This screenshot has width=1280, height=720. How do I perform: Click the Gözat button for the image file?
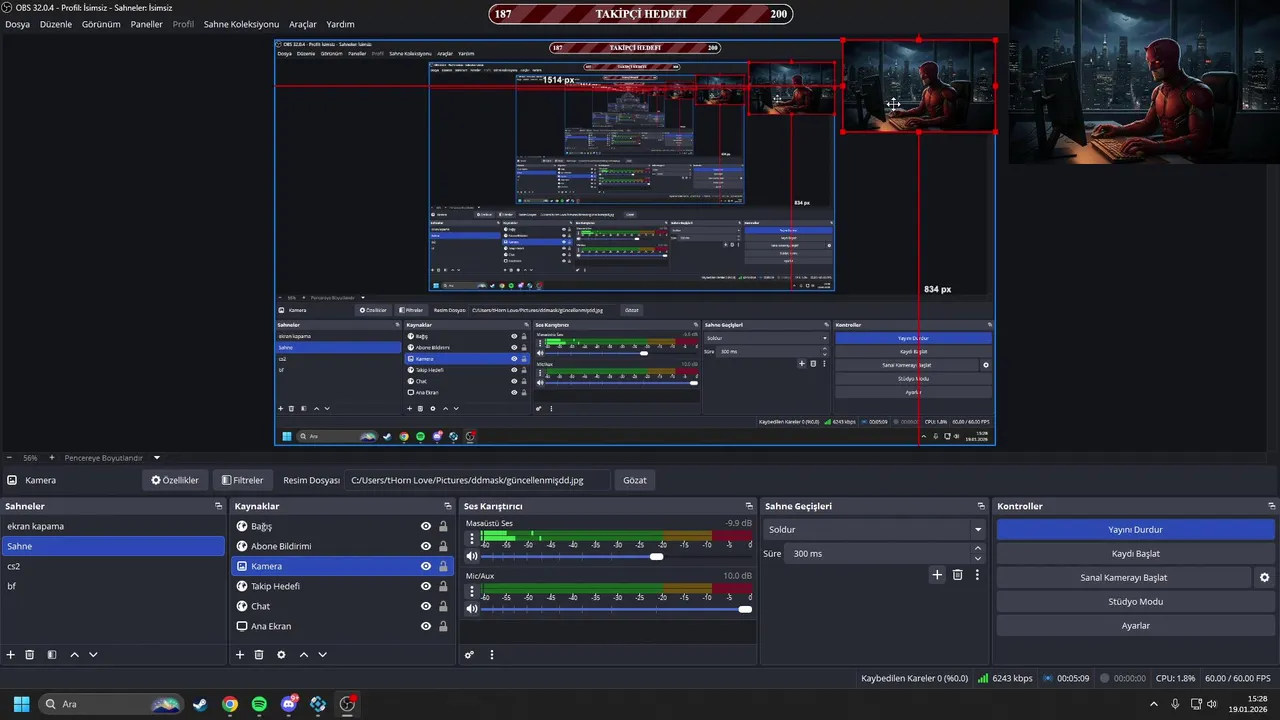point(635,480)
